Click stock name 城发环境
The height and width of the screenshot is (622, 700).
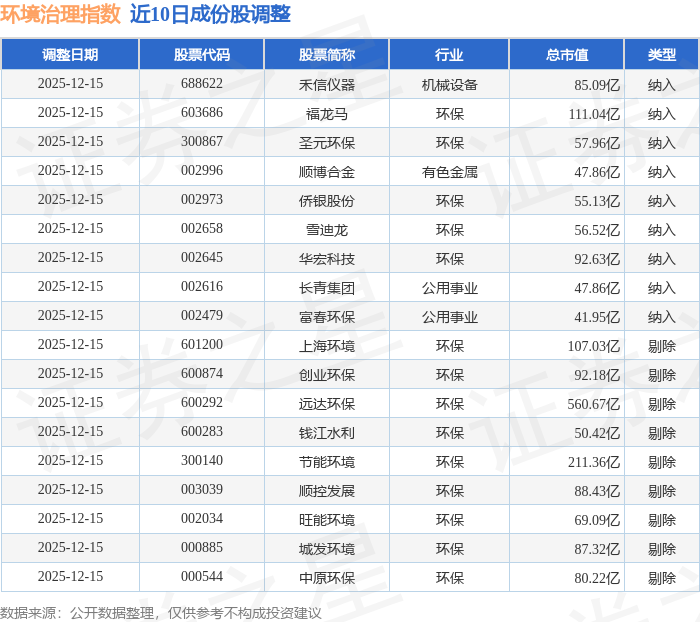(x=327, y=549)
